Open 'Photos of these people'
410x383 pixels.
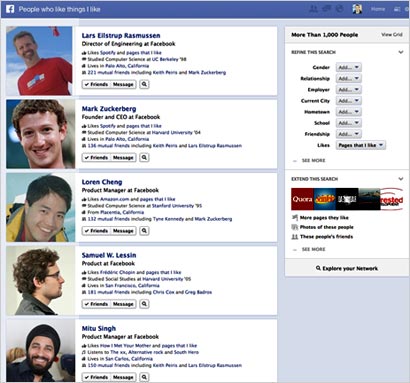[326, 227]
